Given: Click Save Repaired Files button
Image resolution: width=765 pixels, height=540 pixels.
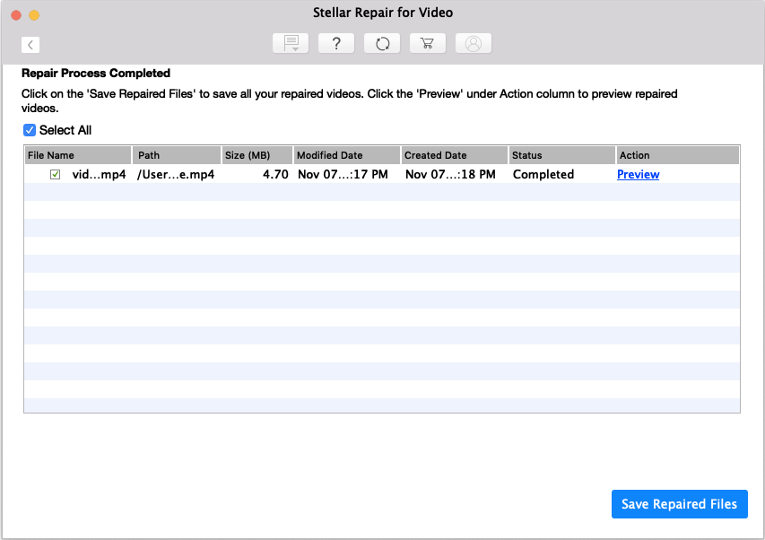Looking at the screenshot, I should point(679,504).
